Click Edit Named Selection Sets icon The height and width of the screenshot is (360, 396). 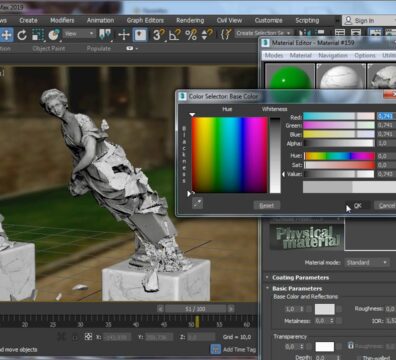point(226,35)
